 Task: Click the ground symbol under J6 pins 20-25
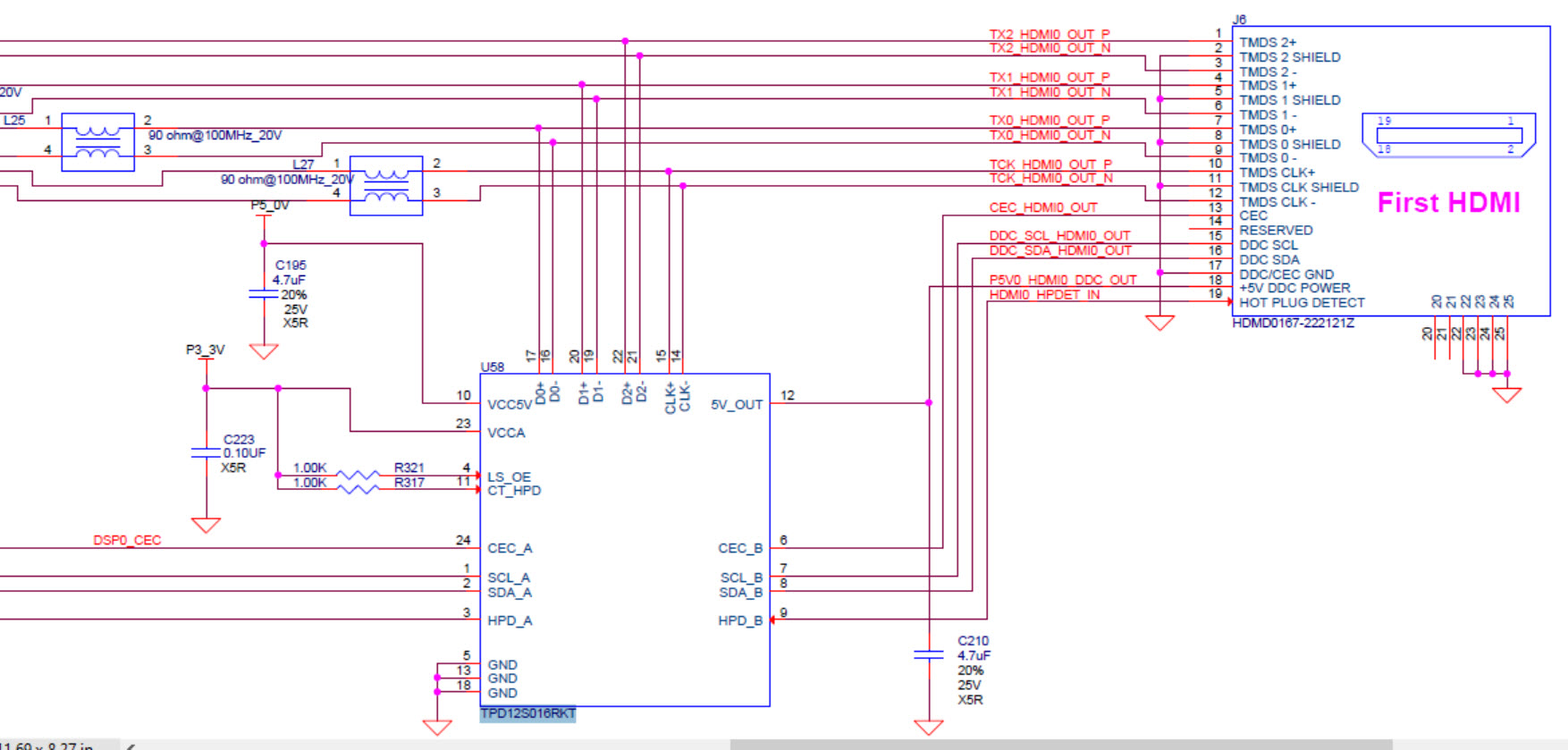click(x=1507, y=395)
